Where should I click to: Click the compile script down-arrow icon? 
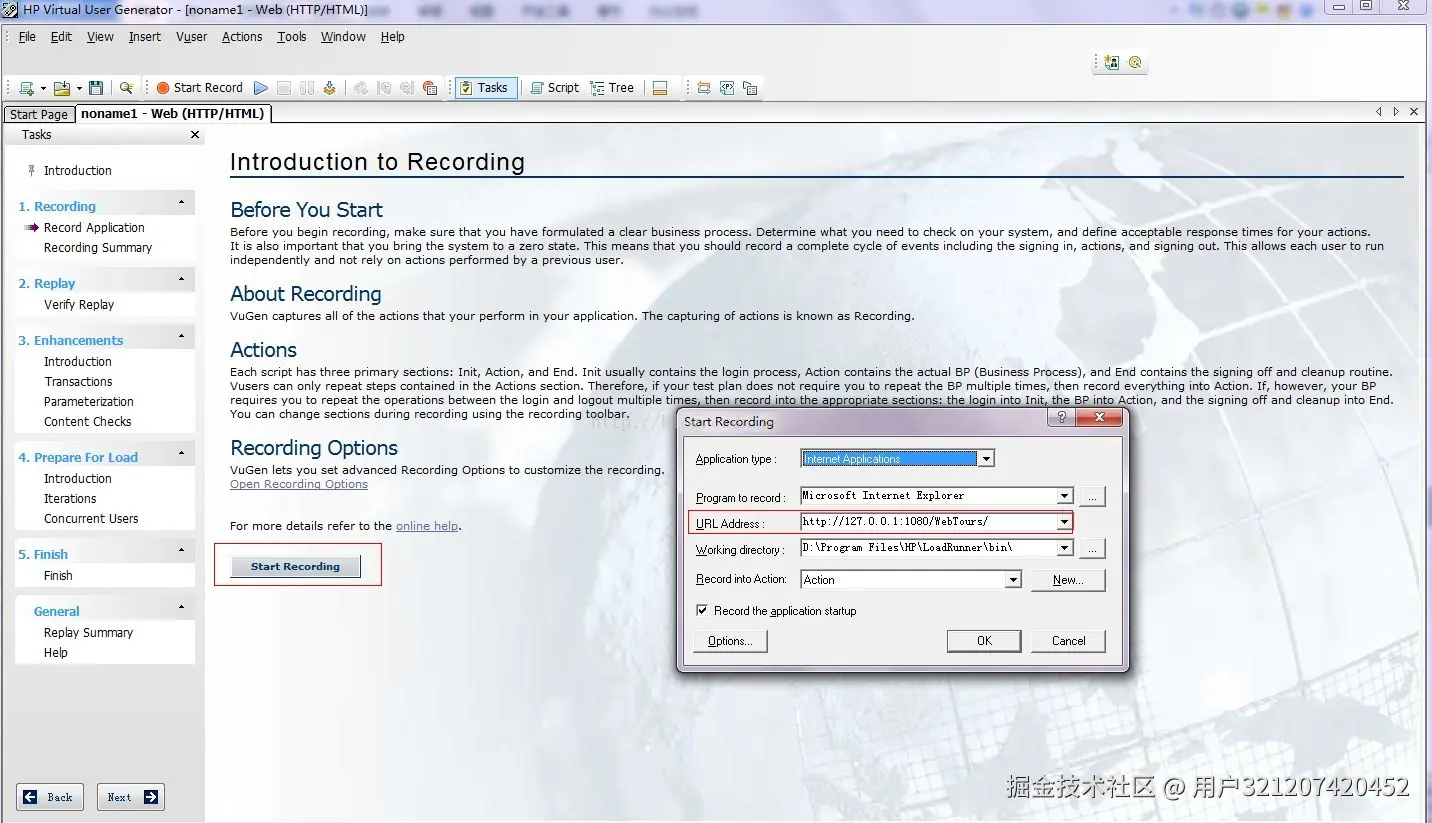(329, 88)
